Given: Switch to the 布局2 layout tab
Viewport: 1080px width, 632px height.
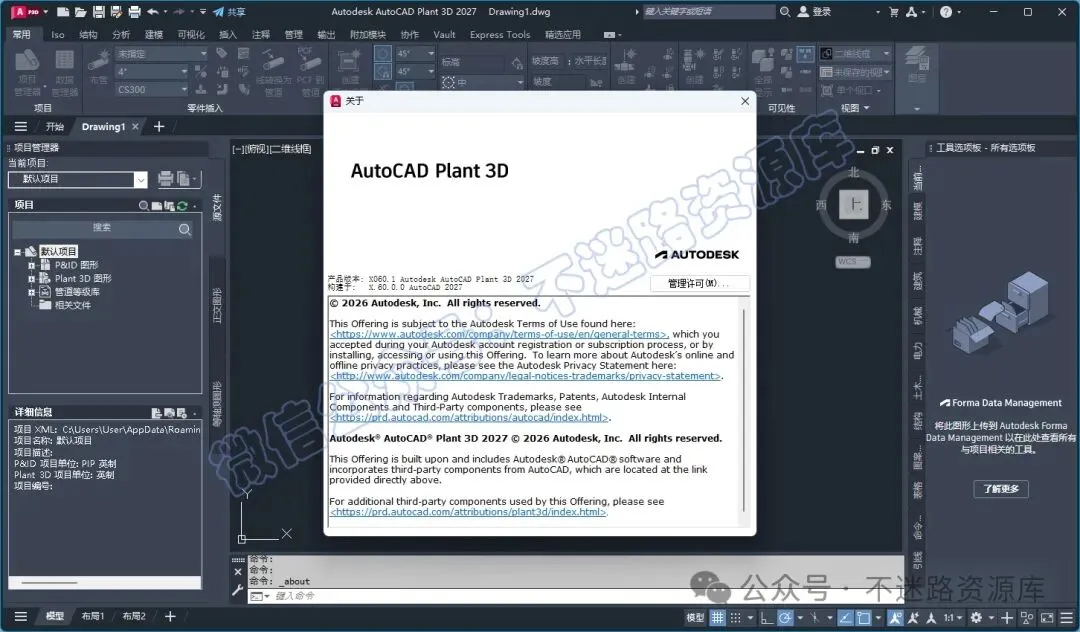Looking at the screenshot, I should [134, 617].
